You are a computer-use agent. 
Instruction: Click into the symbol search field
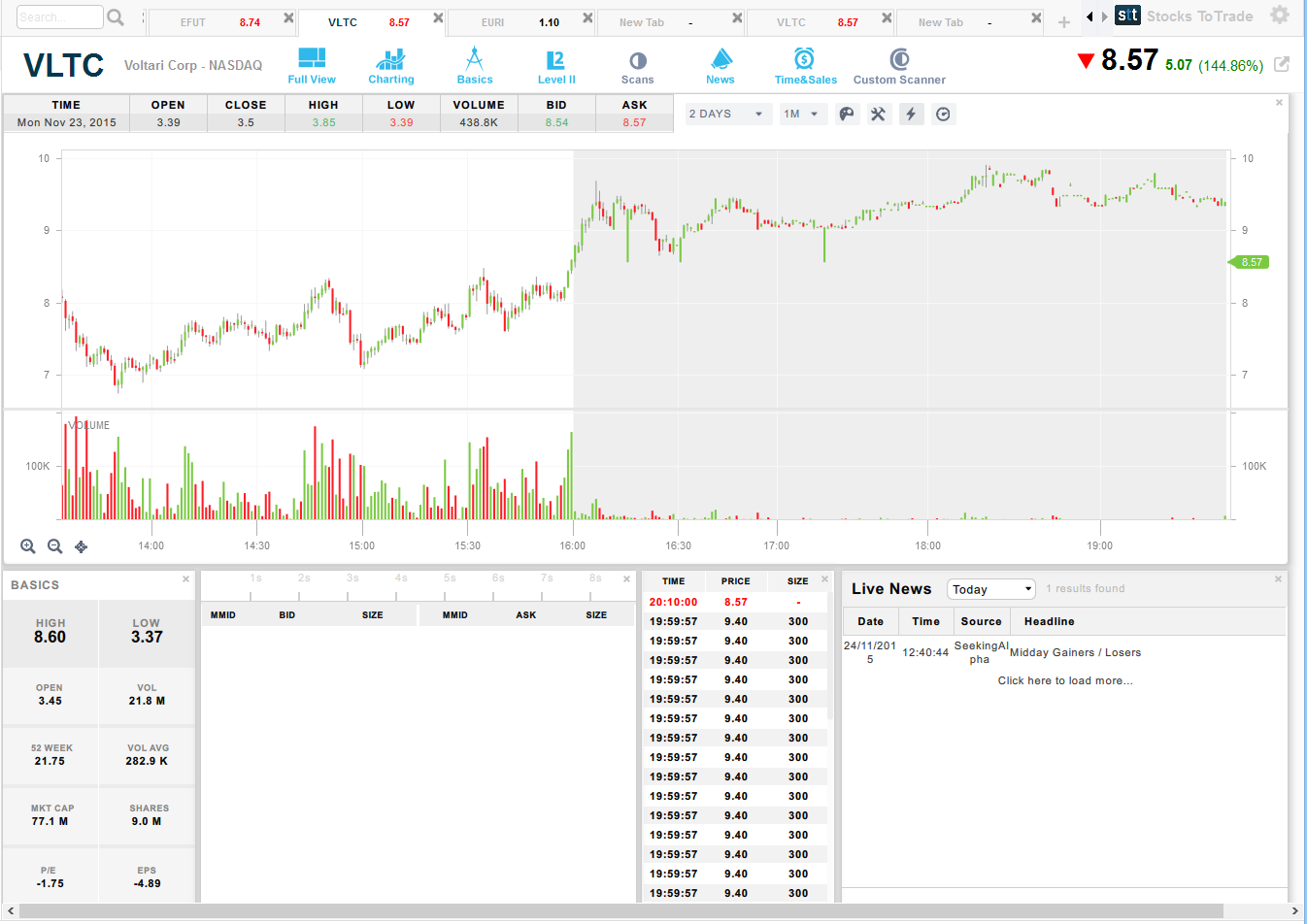point(59,17)
